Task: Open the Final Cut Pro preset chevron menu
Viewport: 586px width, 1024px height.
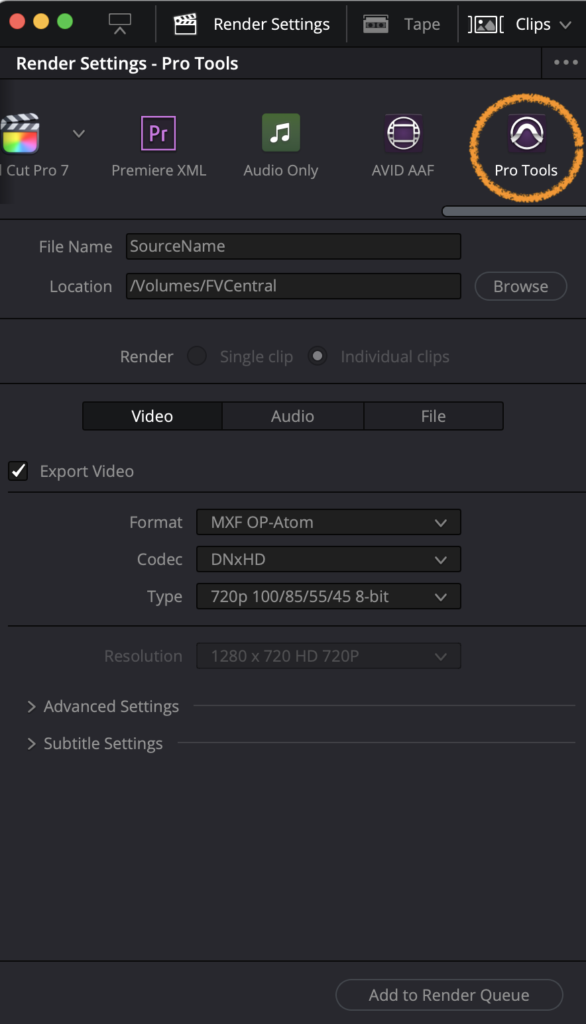Action: (x=78, y=134)
